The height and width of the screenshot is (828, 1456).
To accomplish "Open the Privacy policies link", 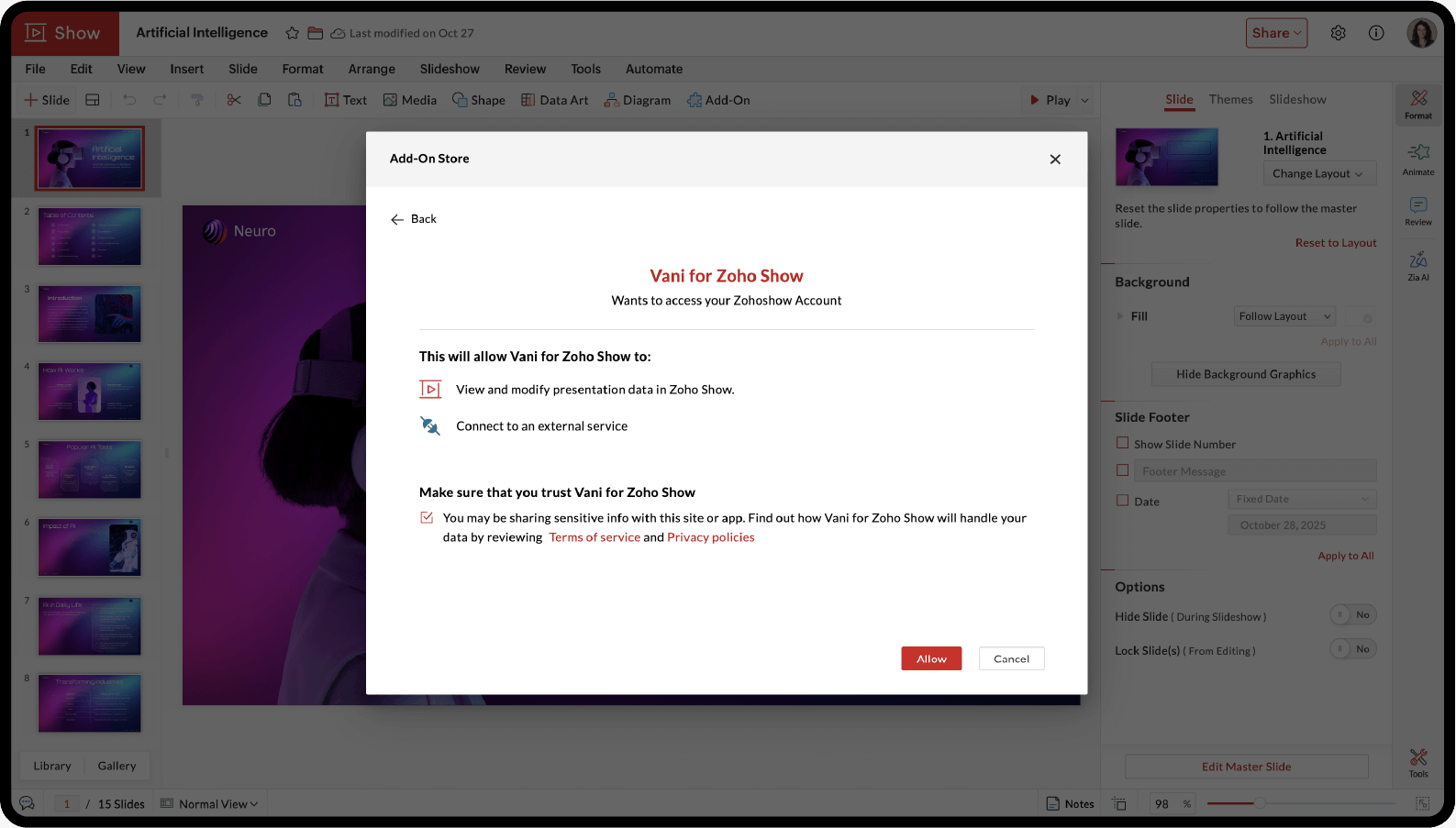I will [x=711, y=537].
